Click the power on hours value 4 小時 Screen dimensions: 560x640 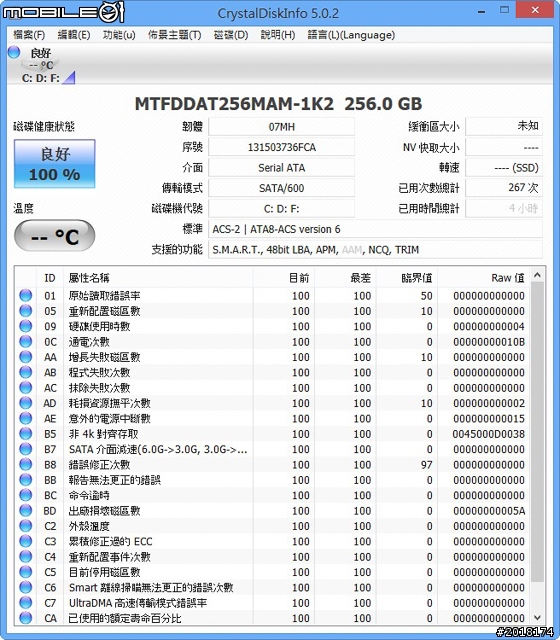click(x=504, y=209)
